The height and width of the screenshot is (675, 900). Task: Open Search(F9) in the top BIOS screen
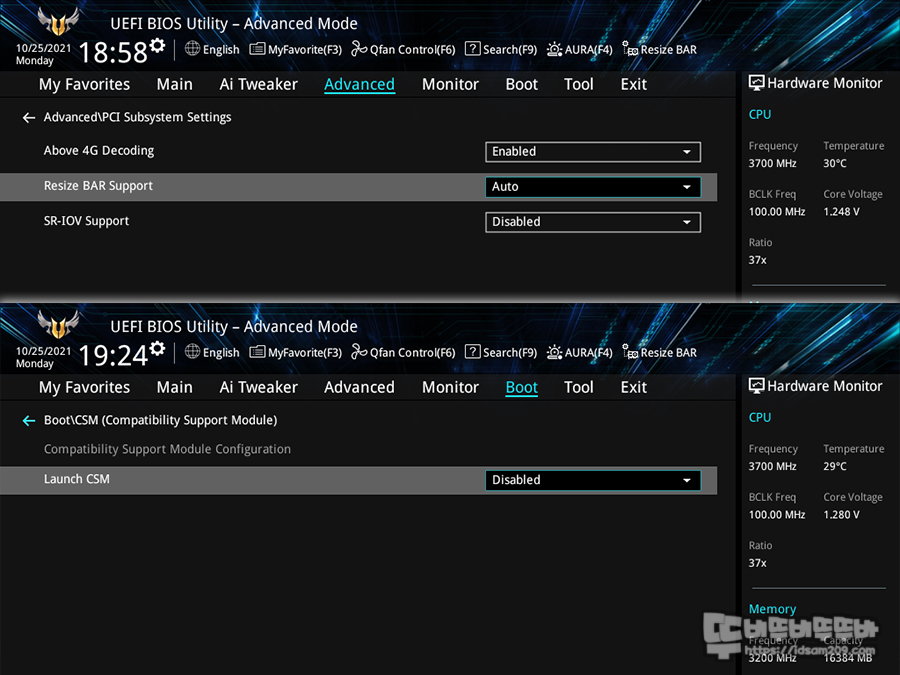[x=501, y=49]
